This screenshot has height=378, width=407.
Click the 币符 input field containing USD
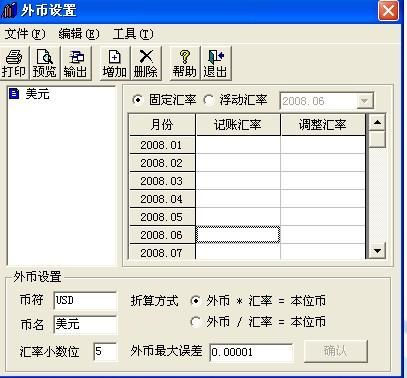(x=85, y=300)
